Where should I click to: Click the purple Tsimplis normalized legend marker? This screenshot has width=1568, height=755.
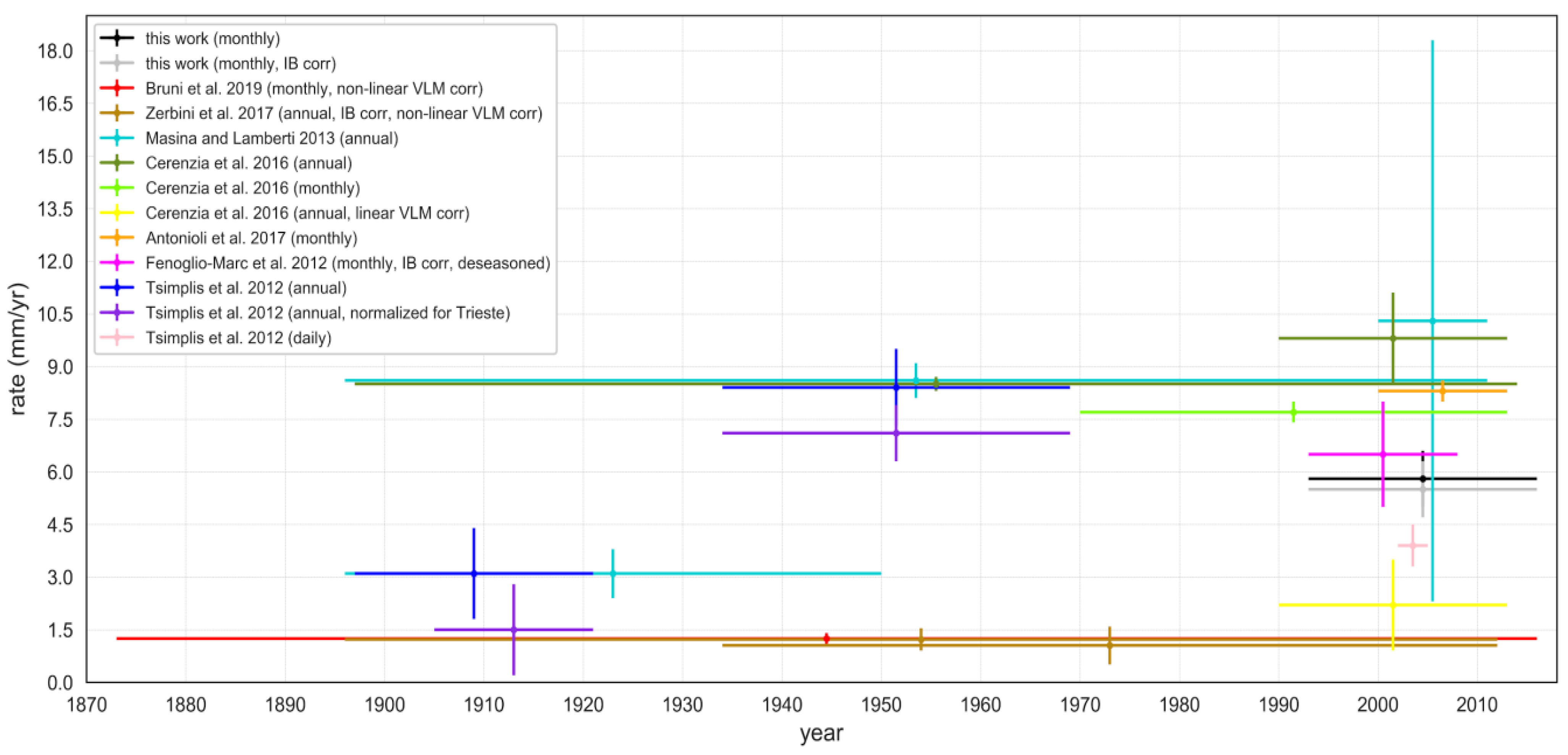coord(116,313)
